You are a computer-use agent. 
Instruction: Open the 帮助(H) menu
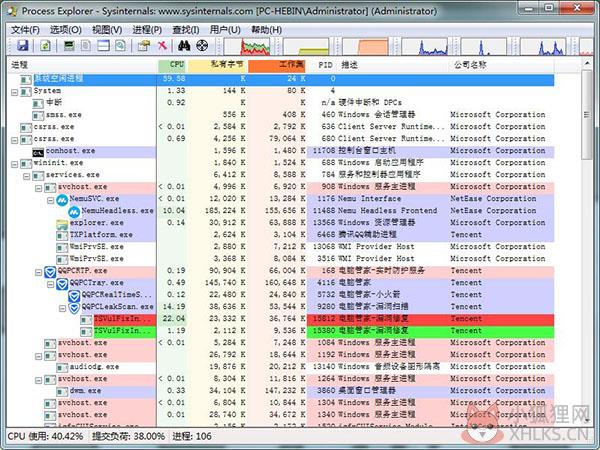(266, 30)
